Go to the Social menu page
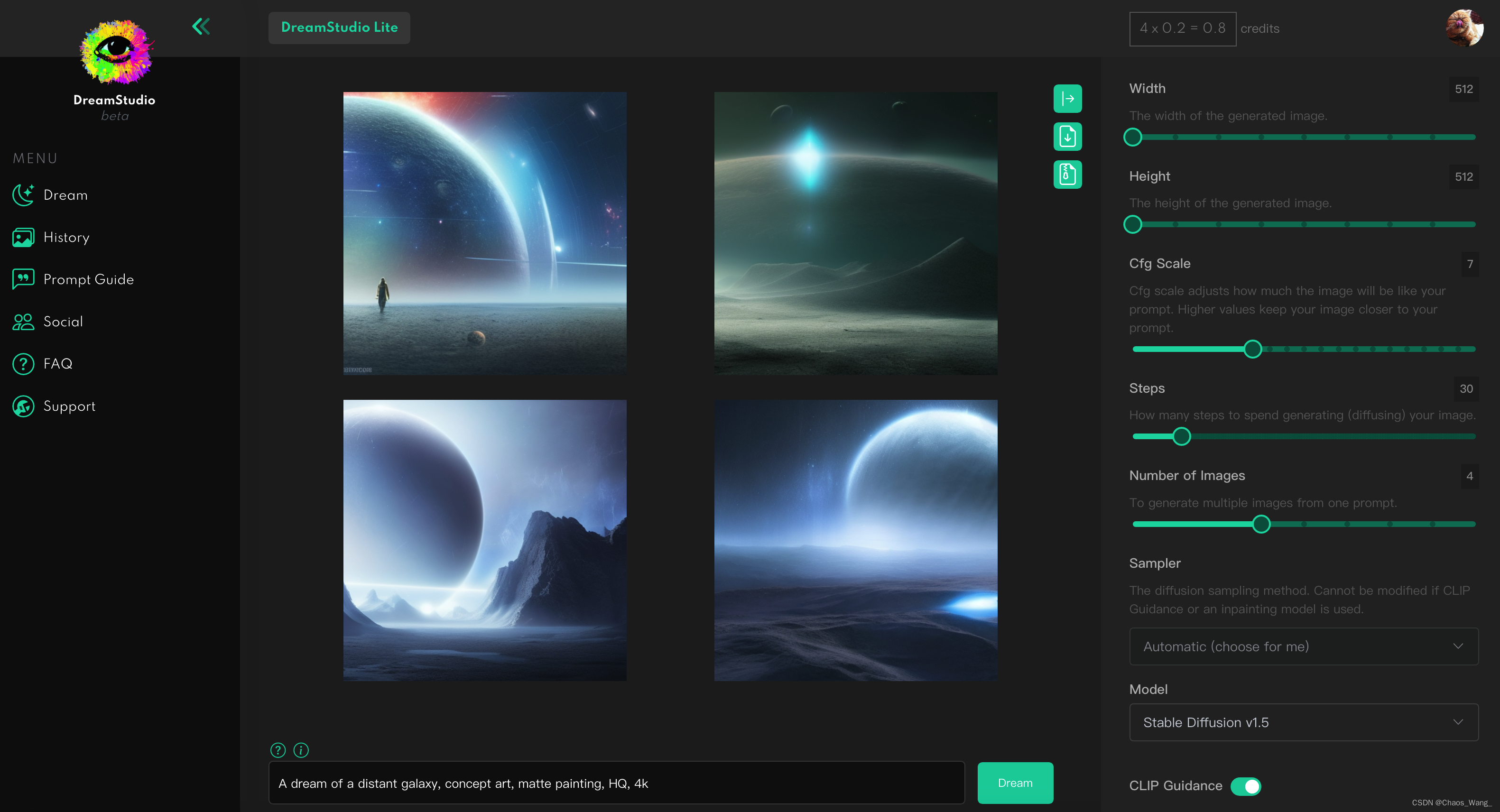Screen dimensions: 1500x812 (x=63, y=322)
